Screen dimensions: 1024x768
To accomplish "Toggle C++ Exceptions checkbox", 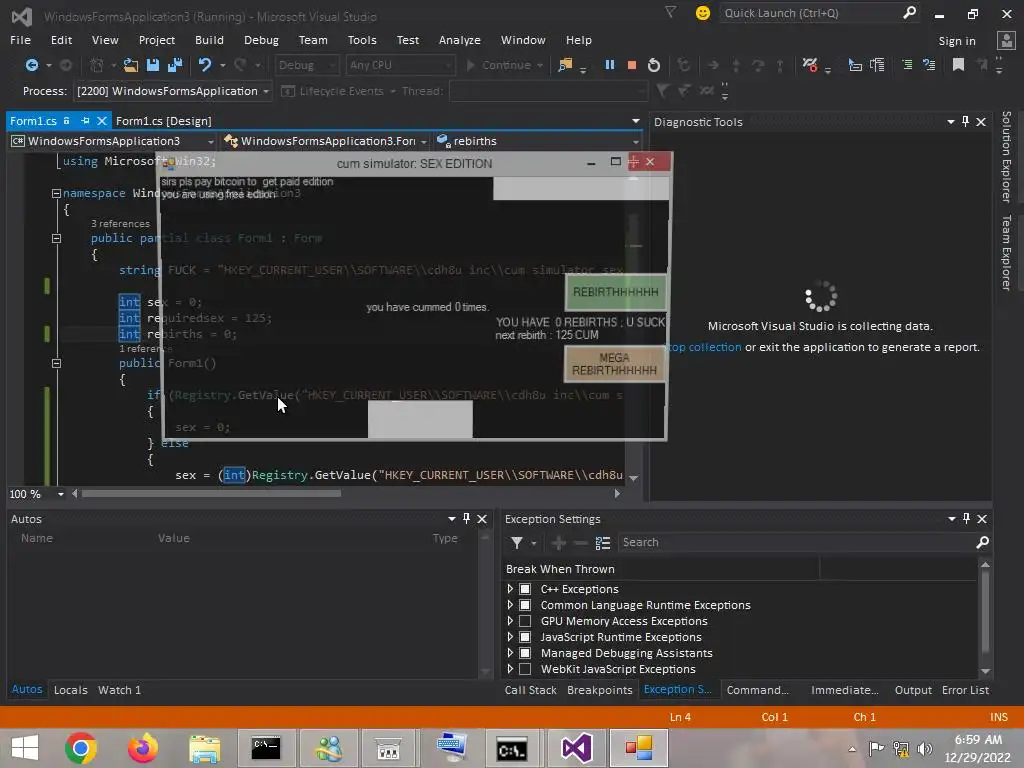I will point(525,589).
